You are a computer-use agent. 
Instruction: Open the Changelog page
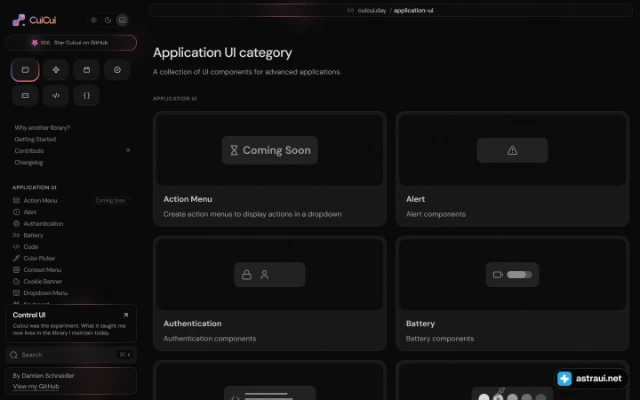click(29, 162)
